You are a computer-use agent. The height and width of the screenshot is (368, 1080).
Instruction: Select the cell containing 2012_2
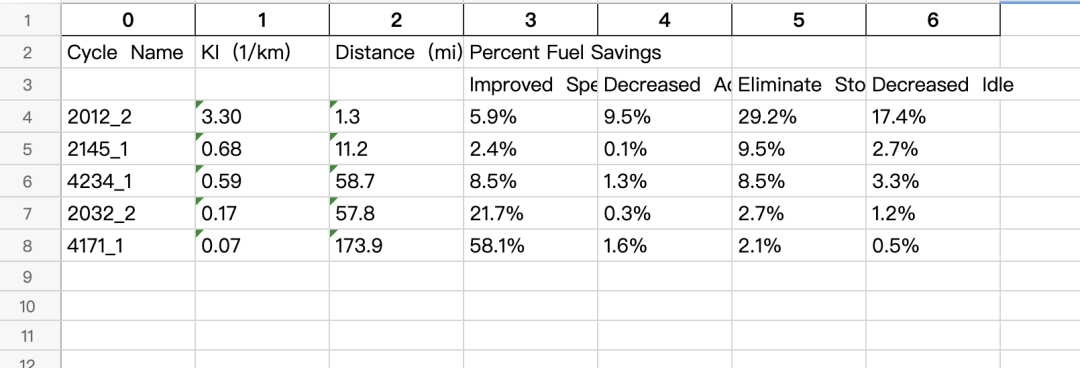pos(128,116)
